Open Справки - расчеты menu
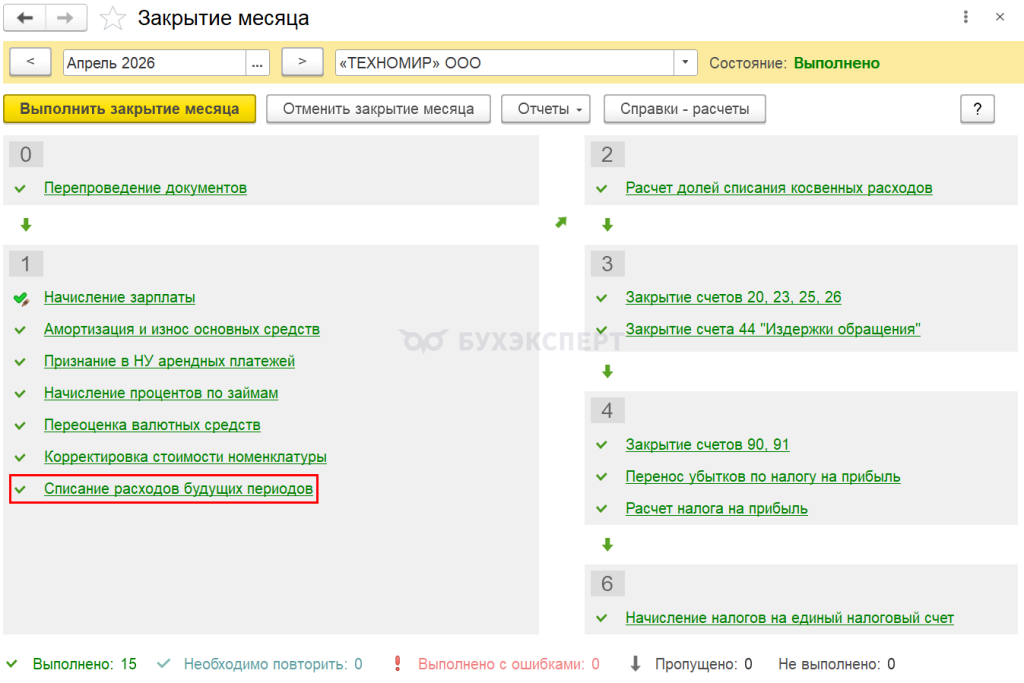Screen dimensions: 1024x683 point(684,109)
